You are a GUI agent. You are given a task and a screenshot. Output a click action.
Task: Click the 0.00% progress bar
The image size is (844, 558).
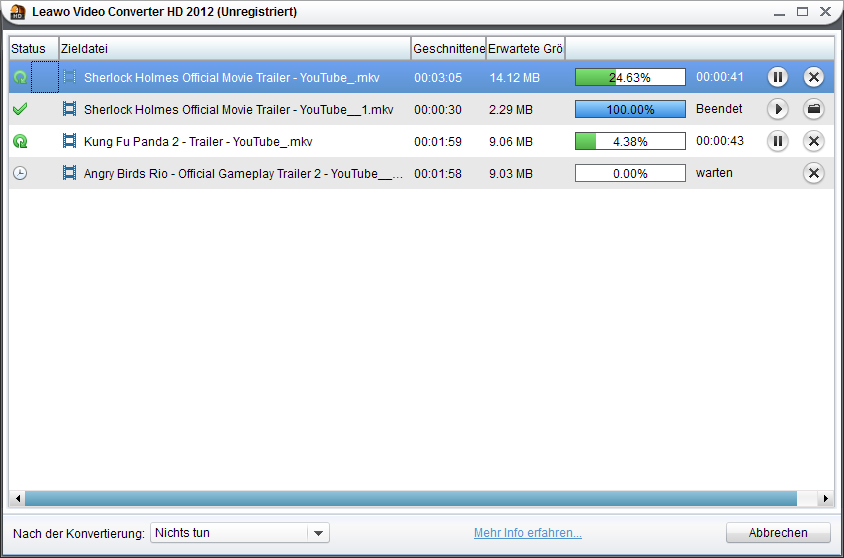tap(630, 173)
